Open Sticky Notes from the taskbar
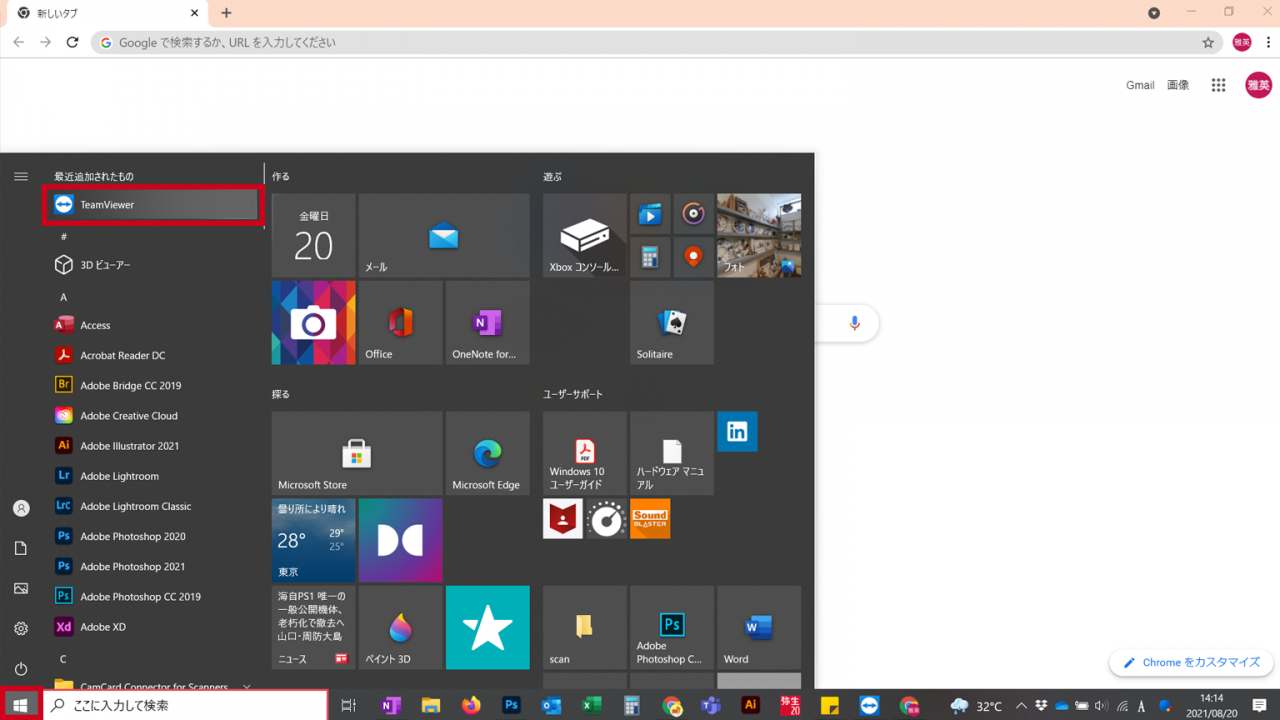Image resolution: width=1280 pixels, height=720 pixels. click(x=830, y=706)
